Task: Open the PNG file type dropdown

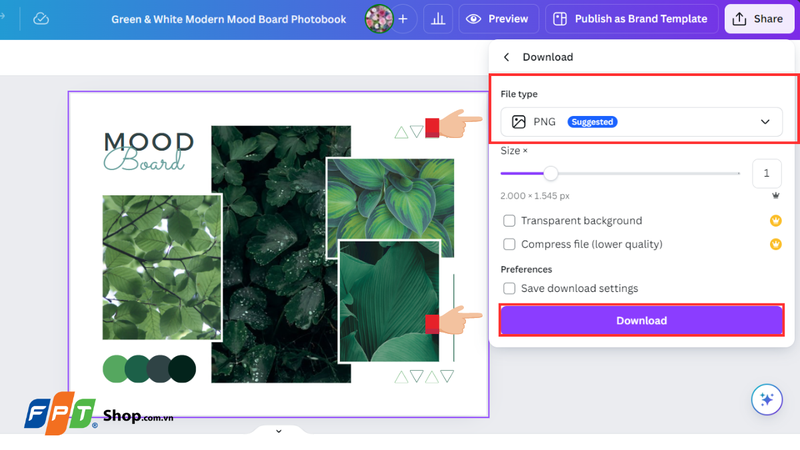Action: [641, 122]
